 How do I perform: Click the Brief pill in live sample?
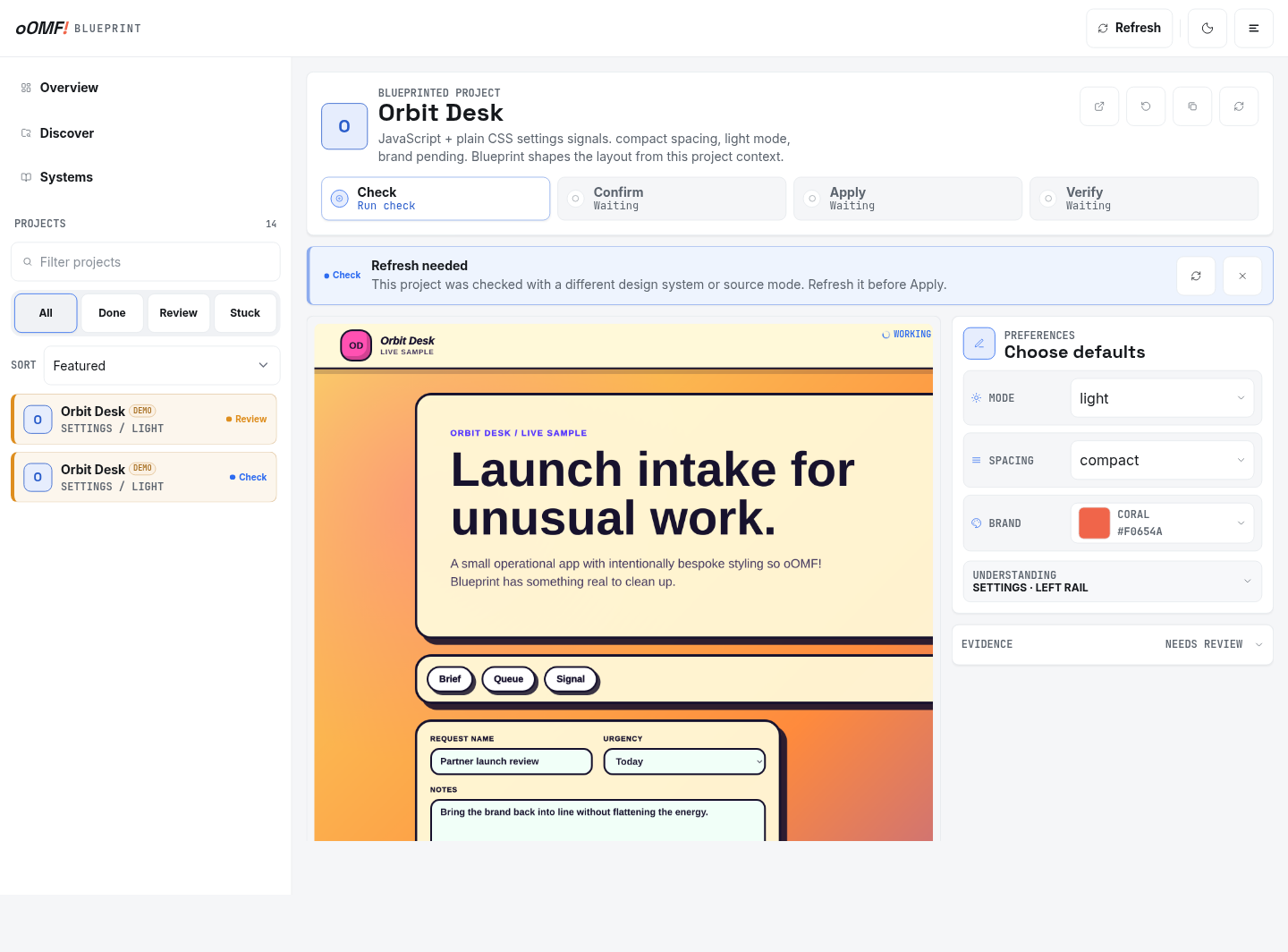[450, 679]
